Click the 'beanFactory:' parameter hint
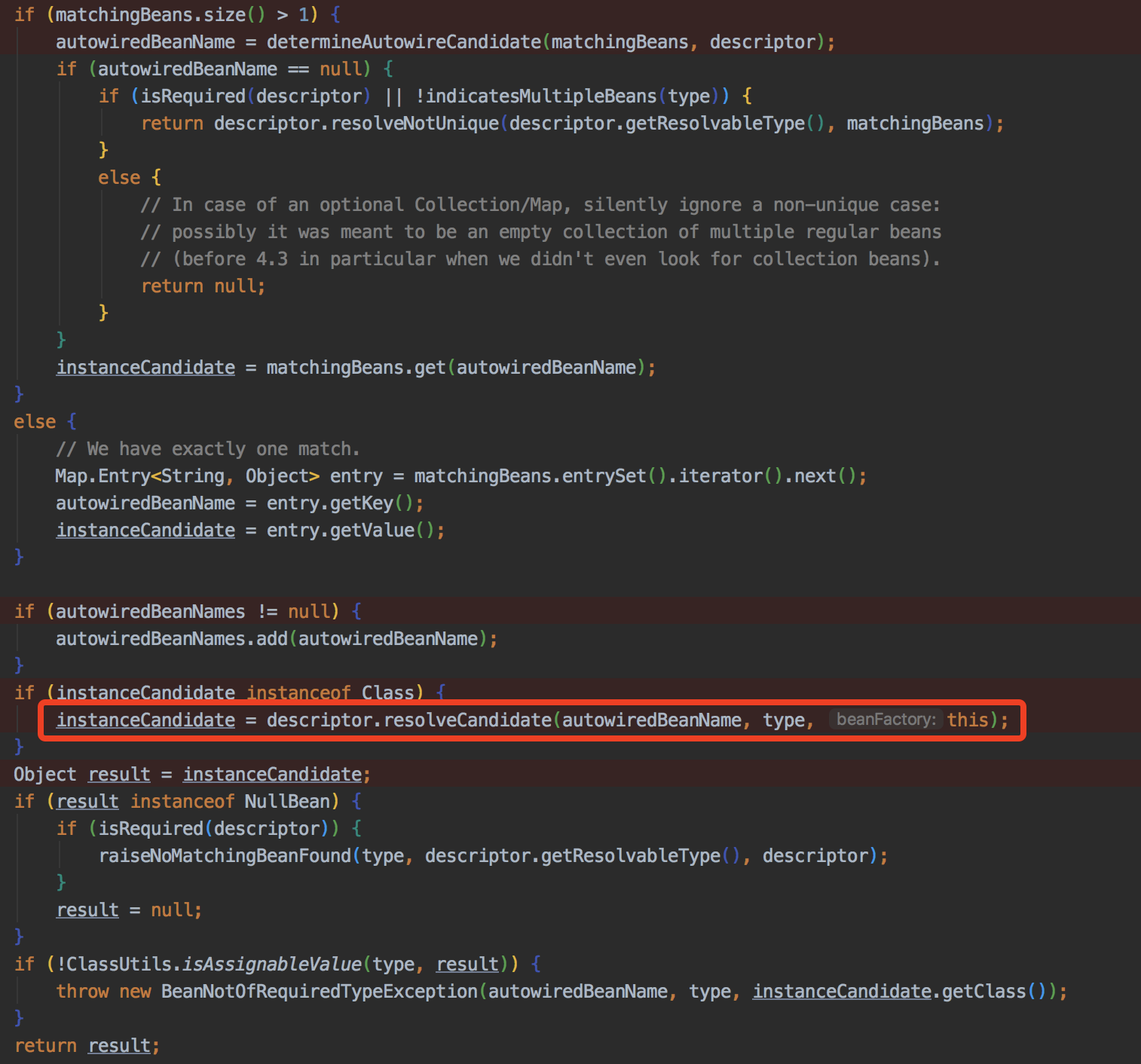This screenshot has width=1141, height=1064. point(886,720)
